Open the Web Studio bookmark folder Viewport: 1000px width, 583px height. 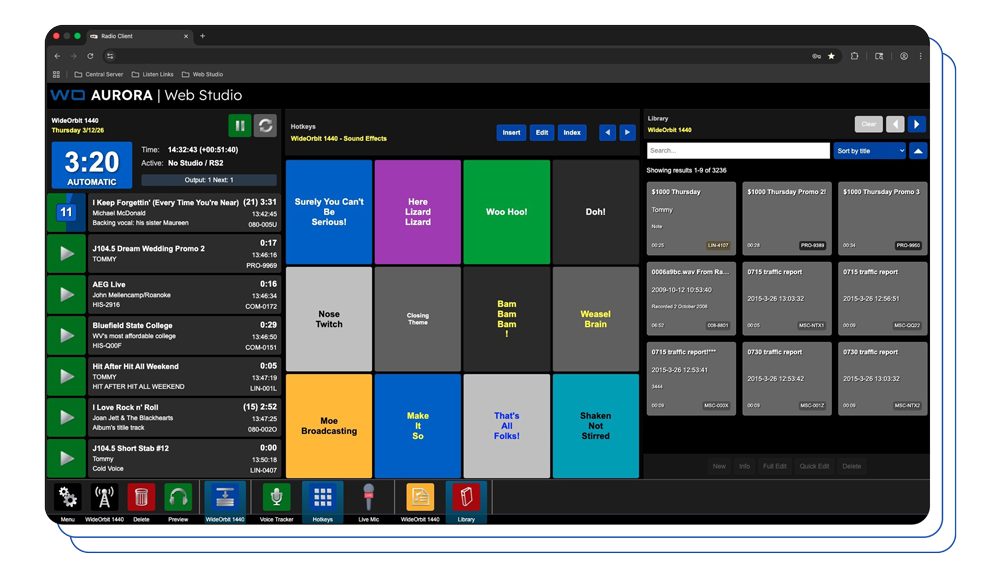click(202, 75)
